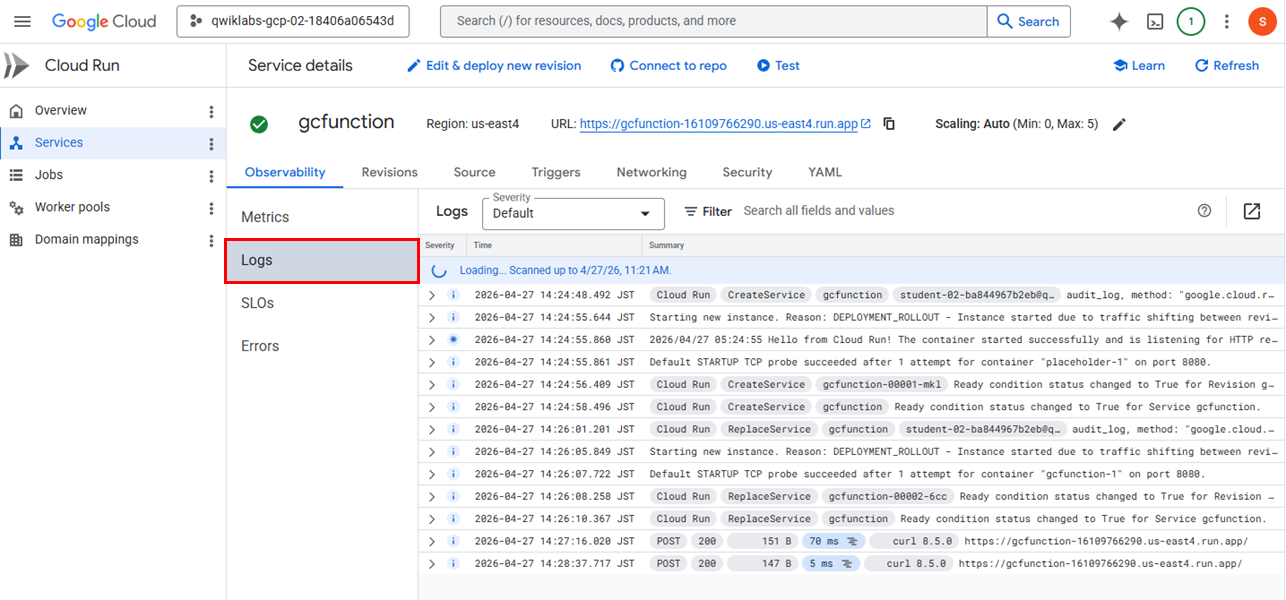Viewport: 1286px width, 600px height.
Task: Expand the last POST 200 log entry
Action: point(432,564)
